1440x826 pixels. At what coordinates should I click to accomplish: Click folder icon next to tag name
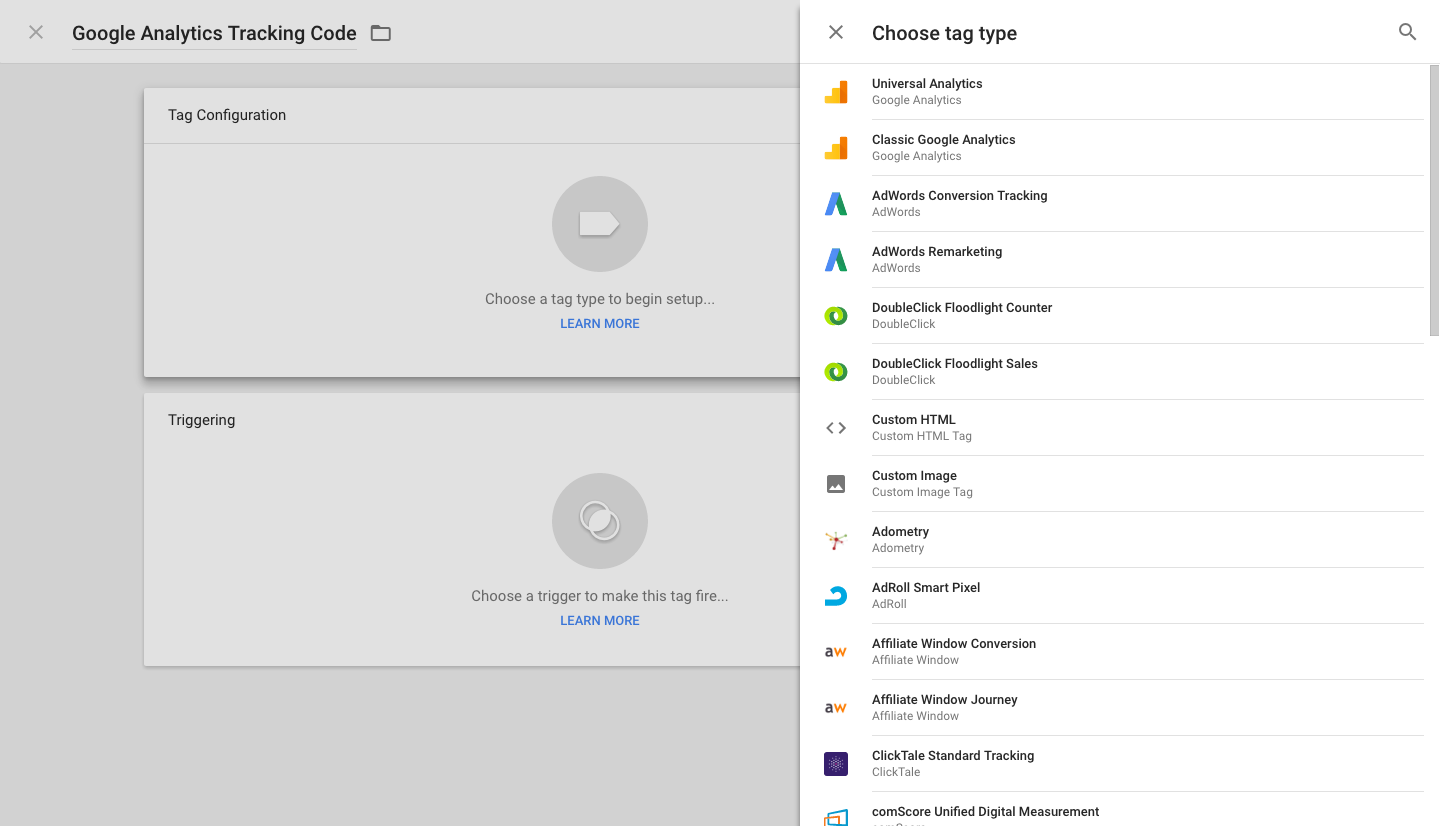[x=381, y=33]
